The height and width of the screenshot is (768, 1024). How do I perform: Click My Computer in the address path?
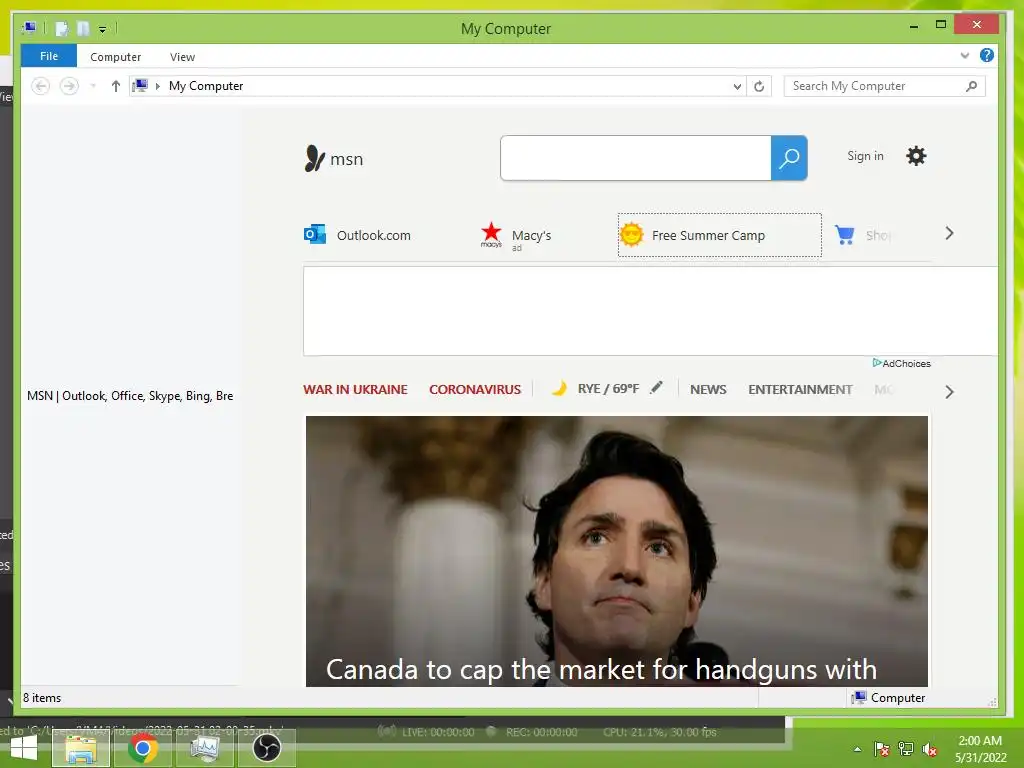(206, 86)
